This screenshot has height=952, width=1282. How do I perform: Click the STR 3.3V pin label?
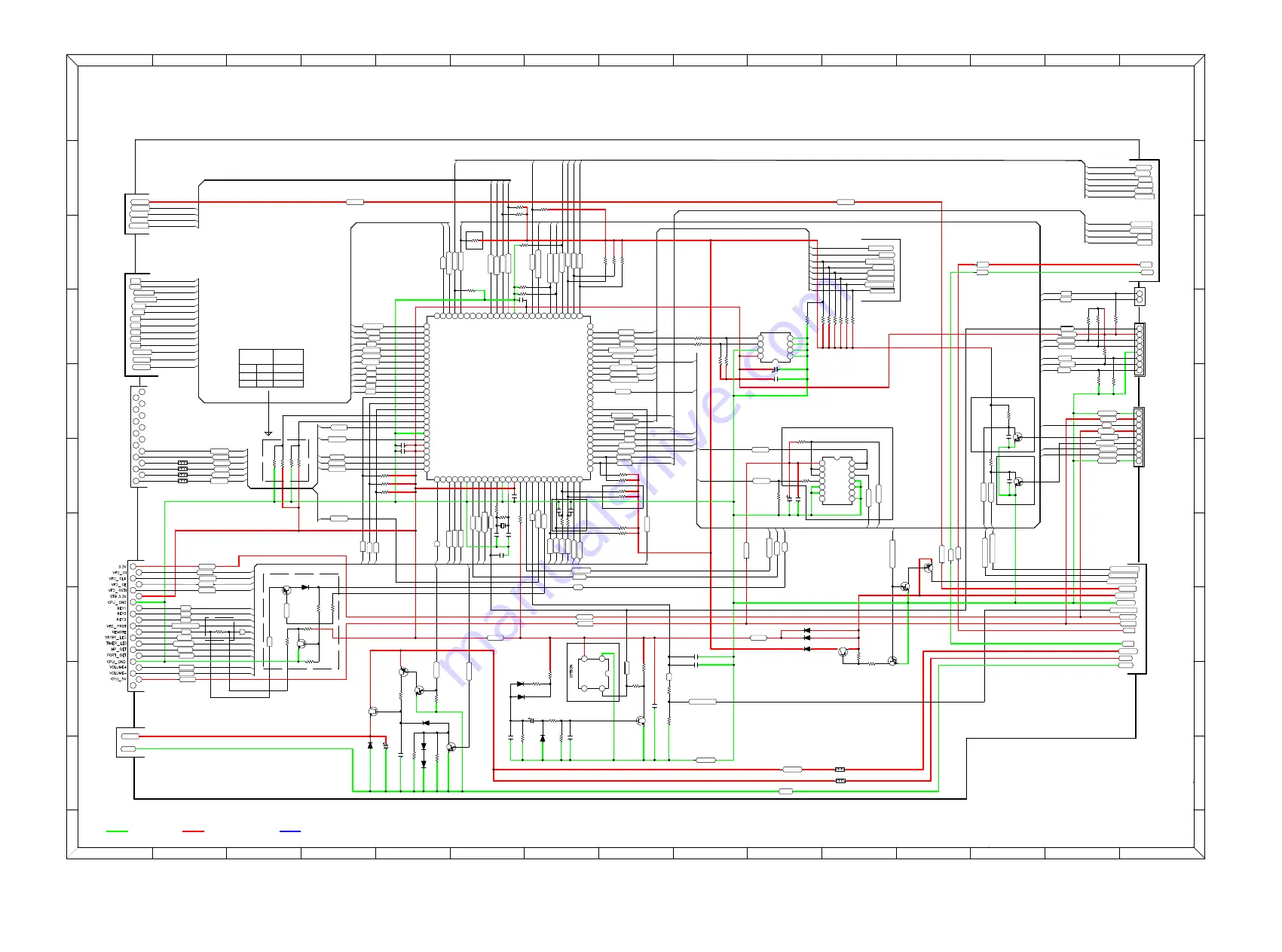tap(118, 596)
